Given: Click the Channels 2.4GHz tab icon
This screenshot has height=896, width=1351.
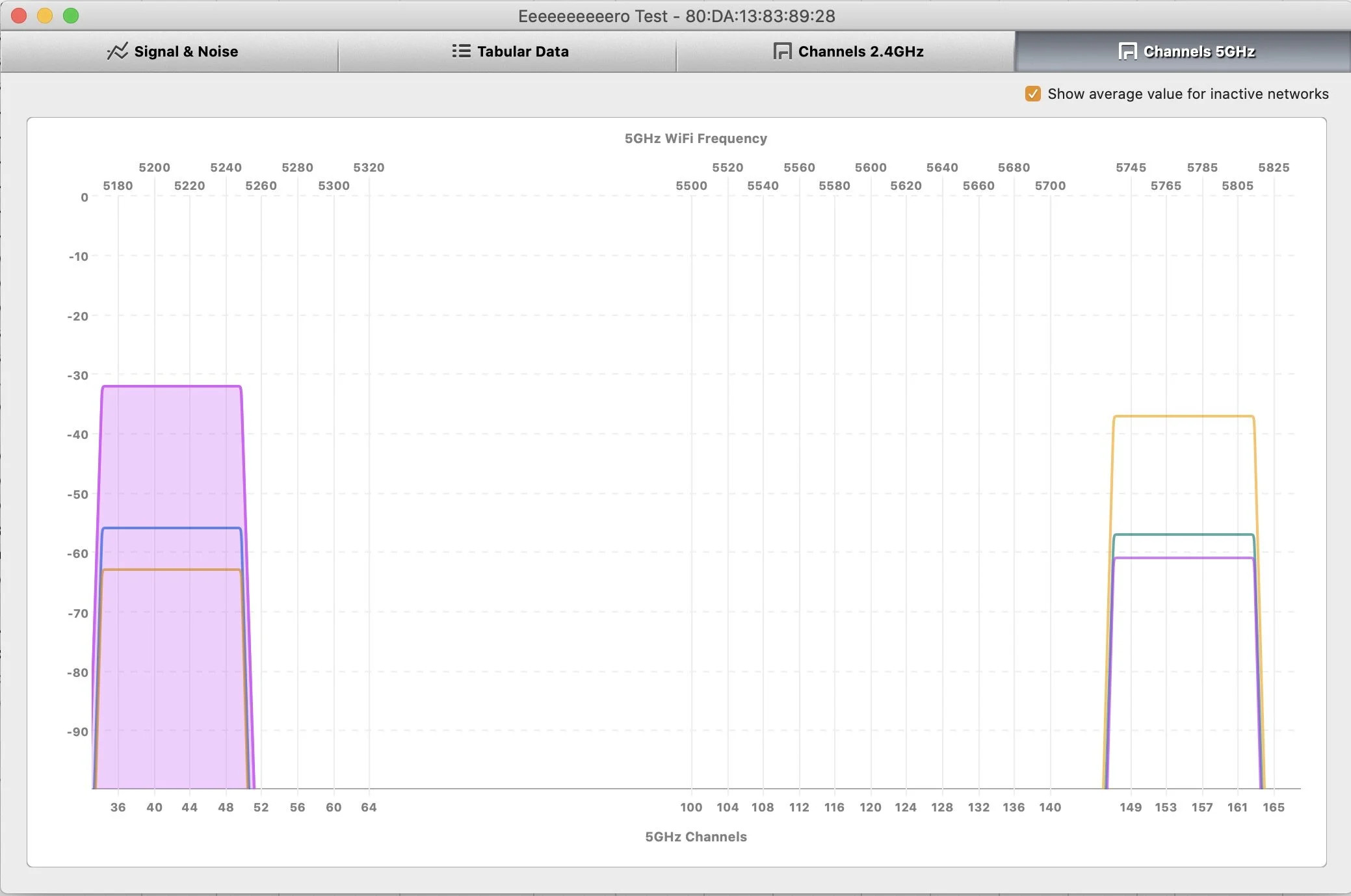Looking at the screenshot, I should tap(781, 51).
